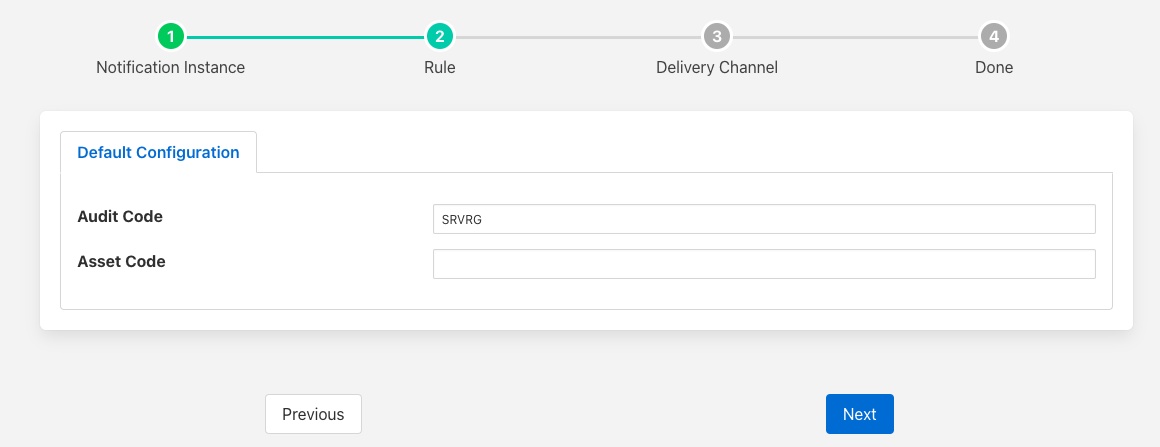Click the grey progress line between steps 3 and 4
Screen dimensions: 1160x447
tap(854, 37)
